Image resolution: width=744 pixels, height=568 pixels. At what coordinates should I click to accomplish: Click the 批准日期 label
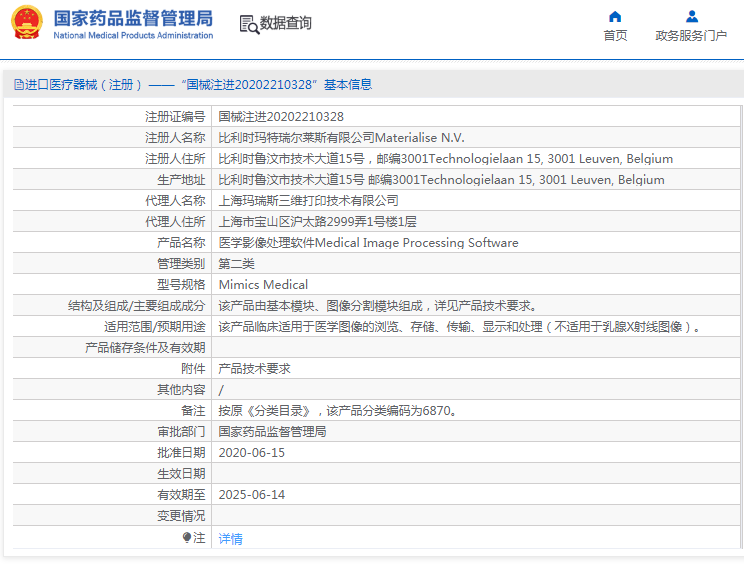click(181, 453)
